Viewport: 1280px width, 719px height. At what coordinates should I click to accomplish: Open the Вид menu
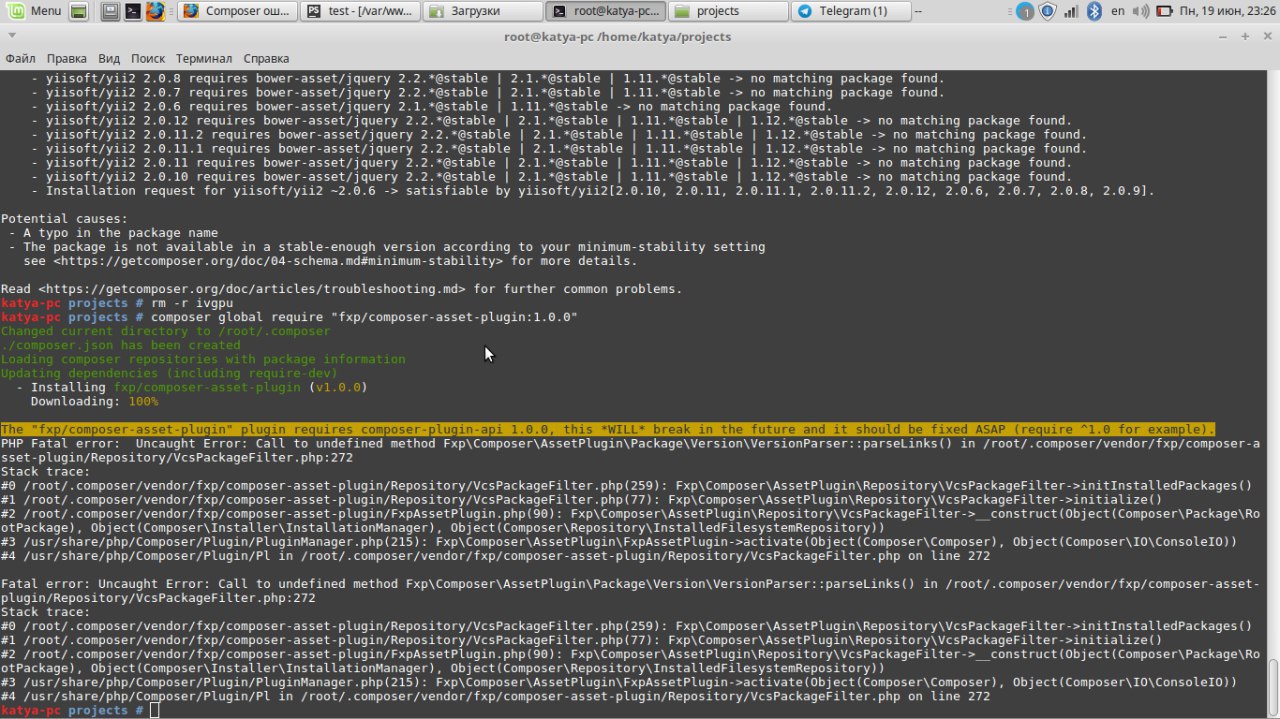(109, 58)
